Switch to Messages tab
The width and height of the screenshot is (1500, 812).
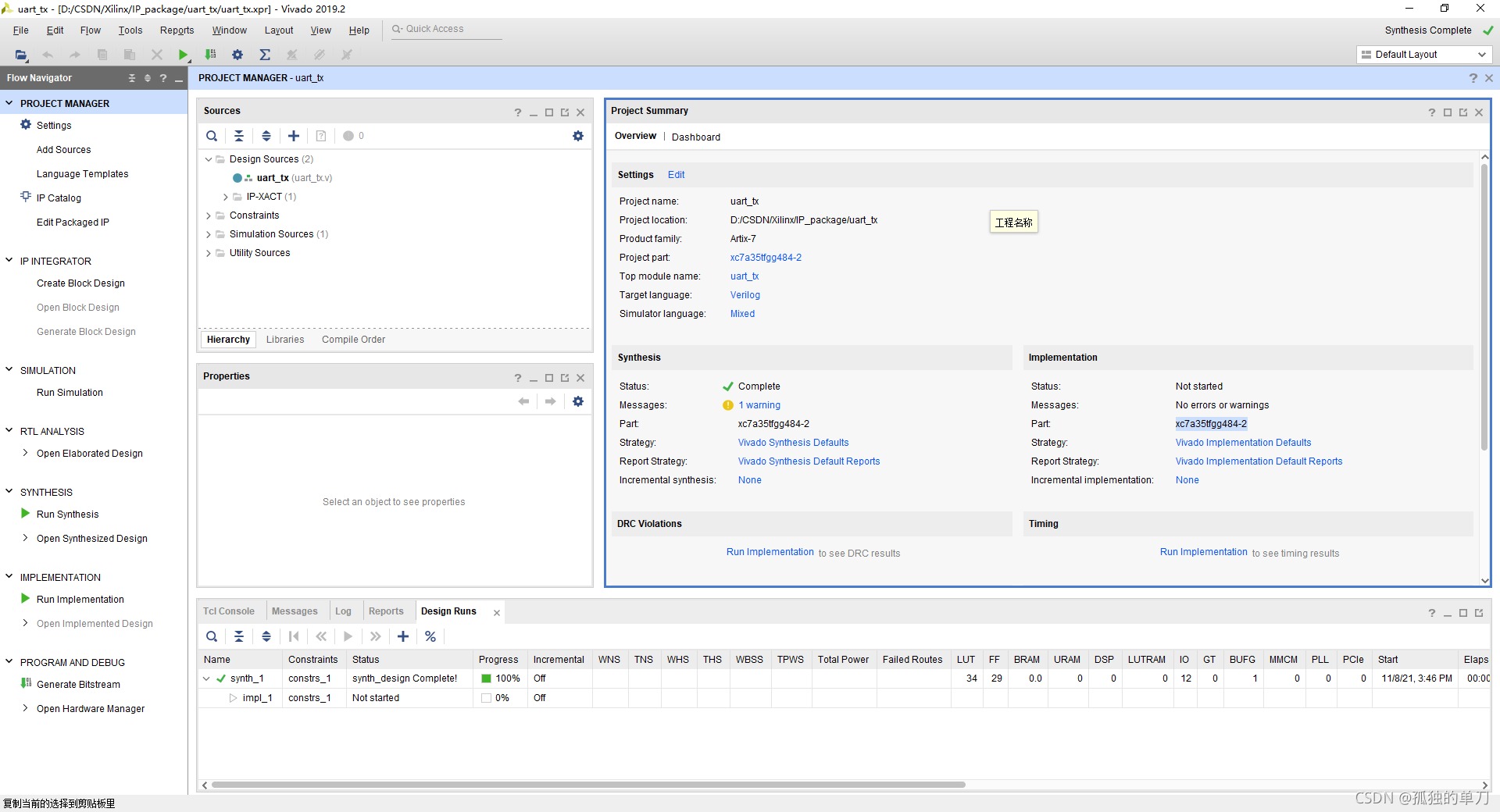295,611
